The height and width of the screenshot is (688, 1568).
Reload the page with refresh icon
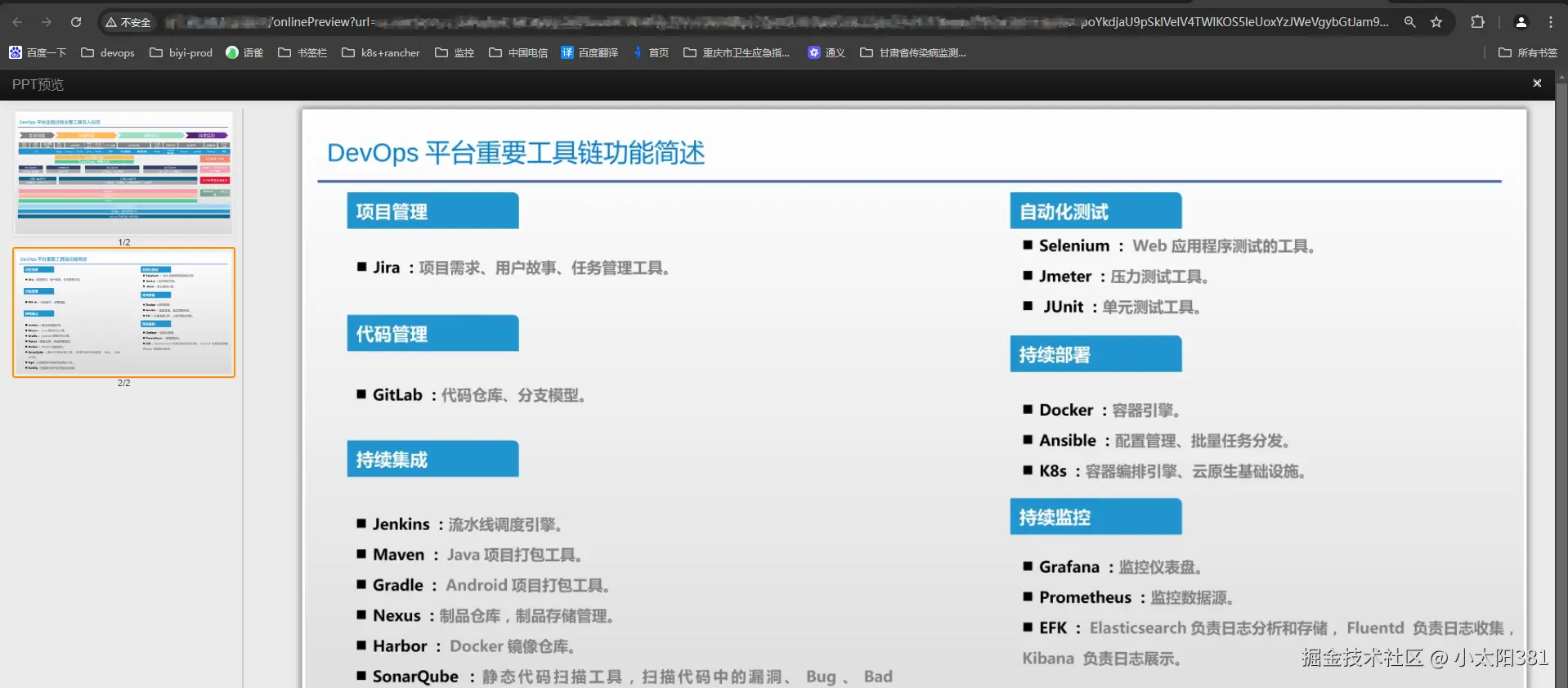(76, 22)
